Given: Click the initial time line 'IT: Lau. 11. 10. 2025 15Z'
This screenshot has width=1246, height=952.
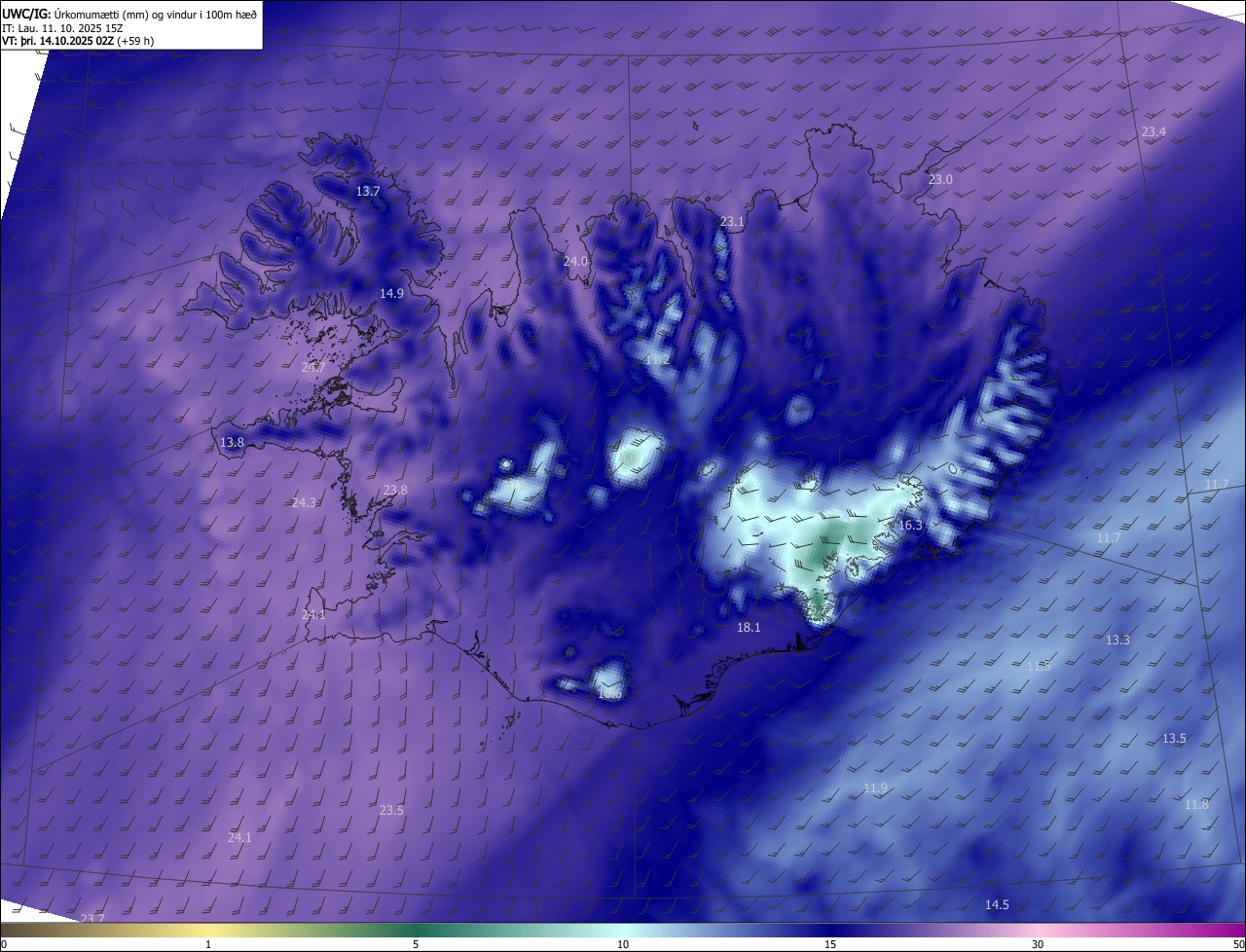Looking at the screenshot, I should click(62, 27).
